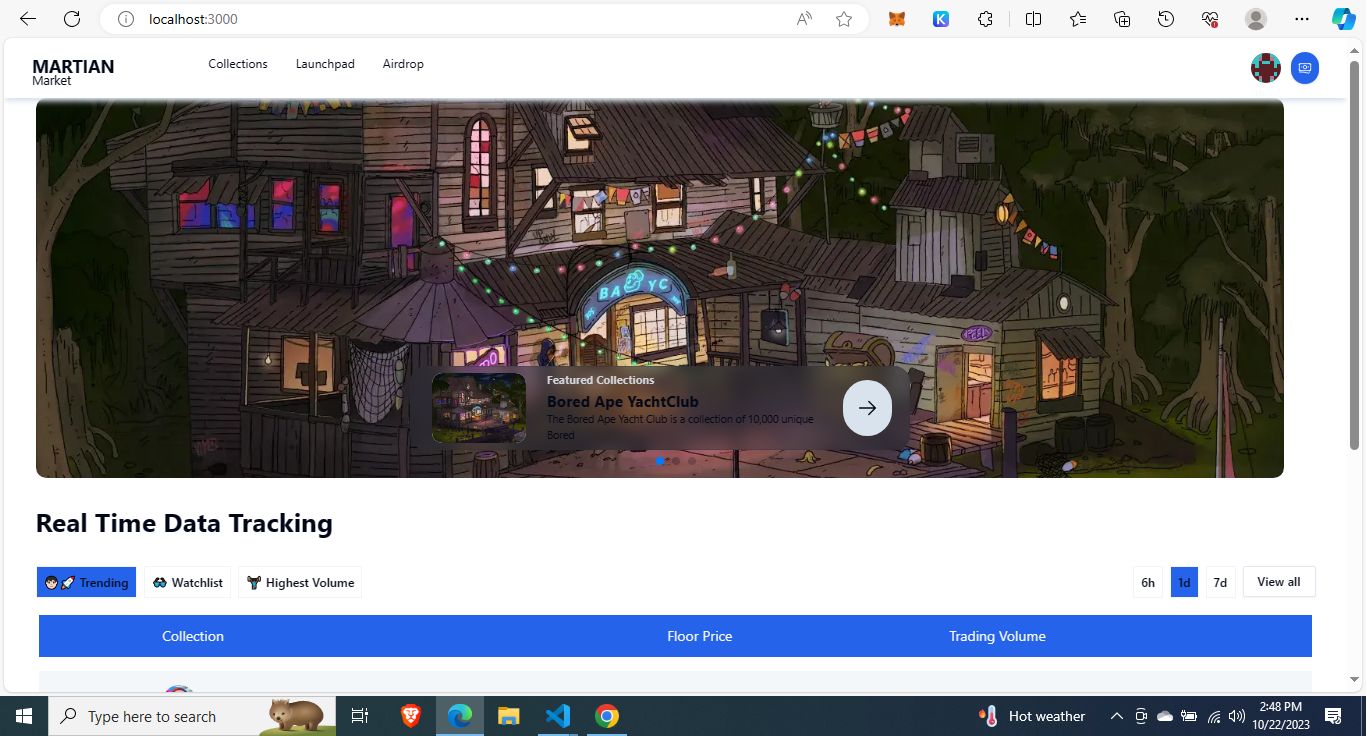The image size is (1366, 736).
Task: Select the first carousel dot indicator
Action: click(660, 461)
